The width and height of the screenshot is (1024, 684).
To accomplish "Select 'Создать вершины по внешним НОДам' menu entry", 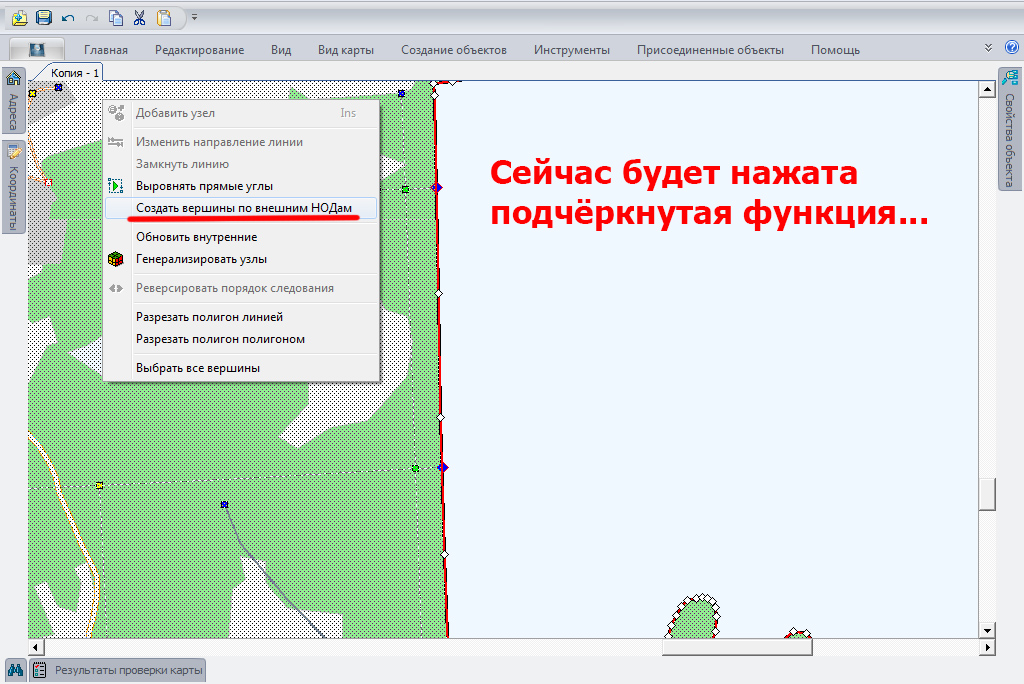I will tap(243, 208).
